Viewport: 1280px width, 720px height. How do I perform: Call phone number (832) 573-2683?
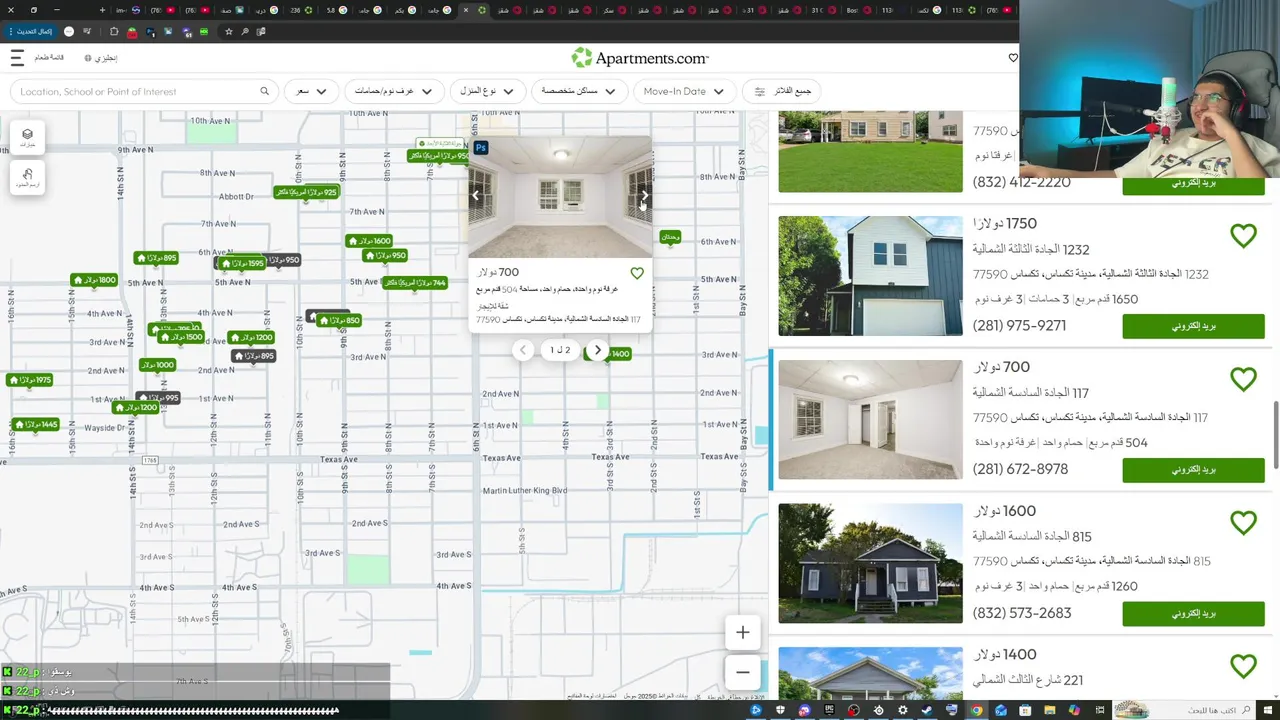(x=1022, y=613)
